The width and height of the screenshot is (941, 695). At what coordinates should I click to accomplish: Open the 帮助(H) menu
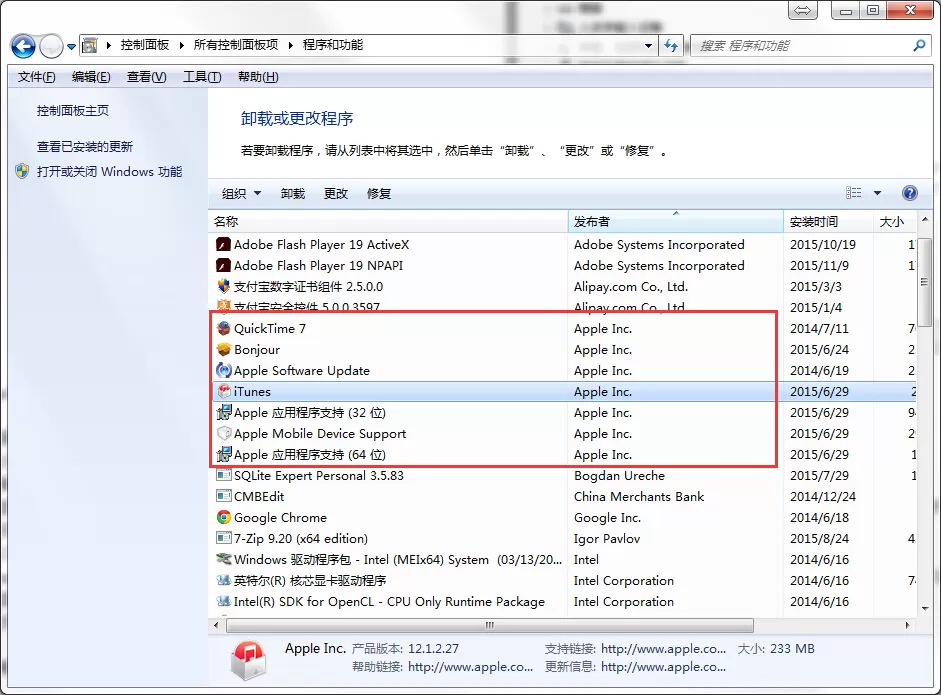coord(258,77)
